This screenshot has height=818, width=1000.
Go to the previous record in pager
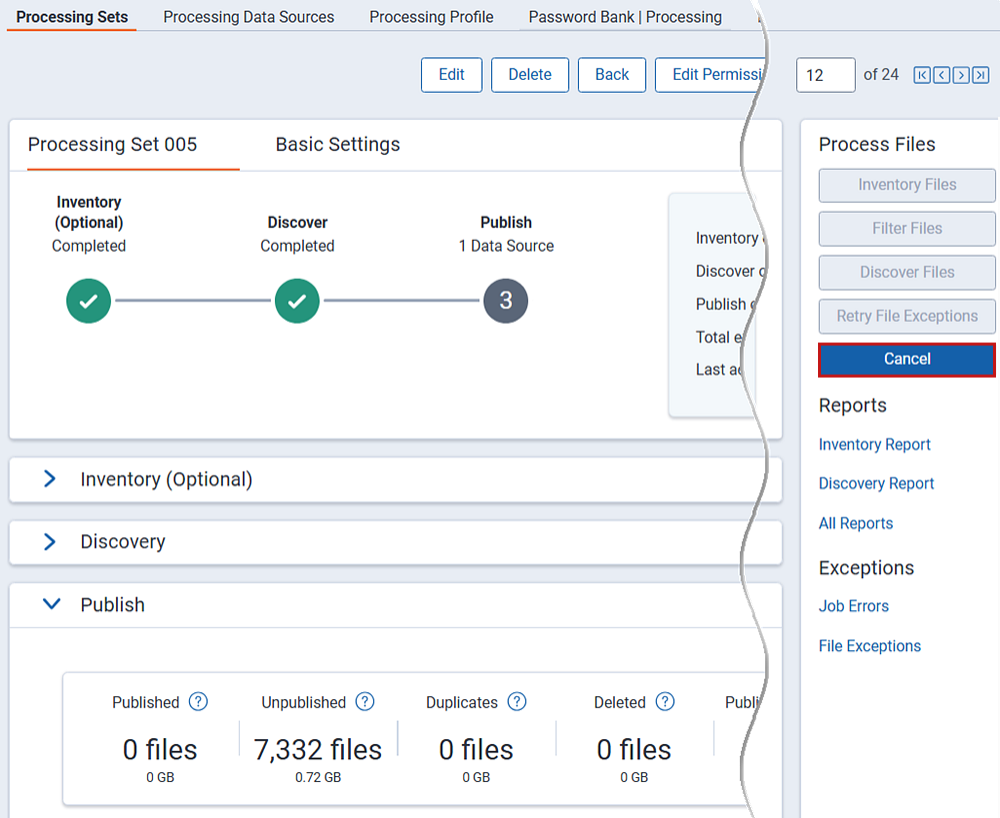941,75
